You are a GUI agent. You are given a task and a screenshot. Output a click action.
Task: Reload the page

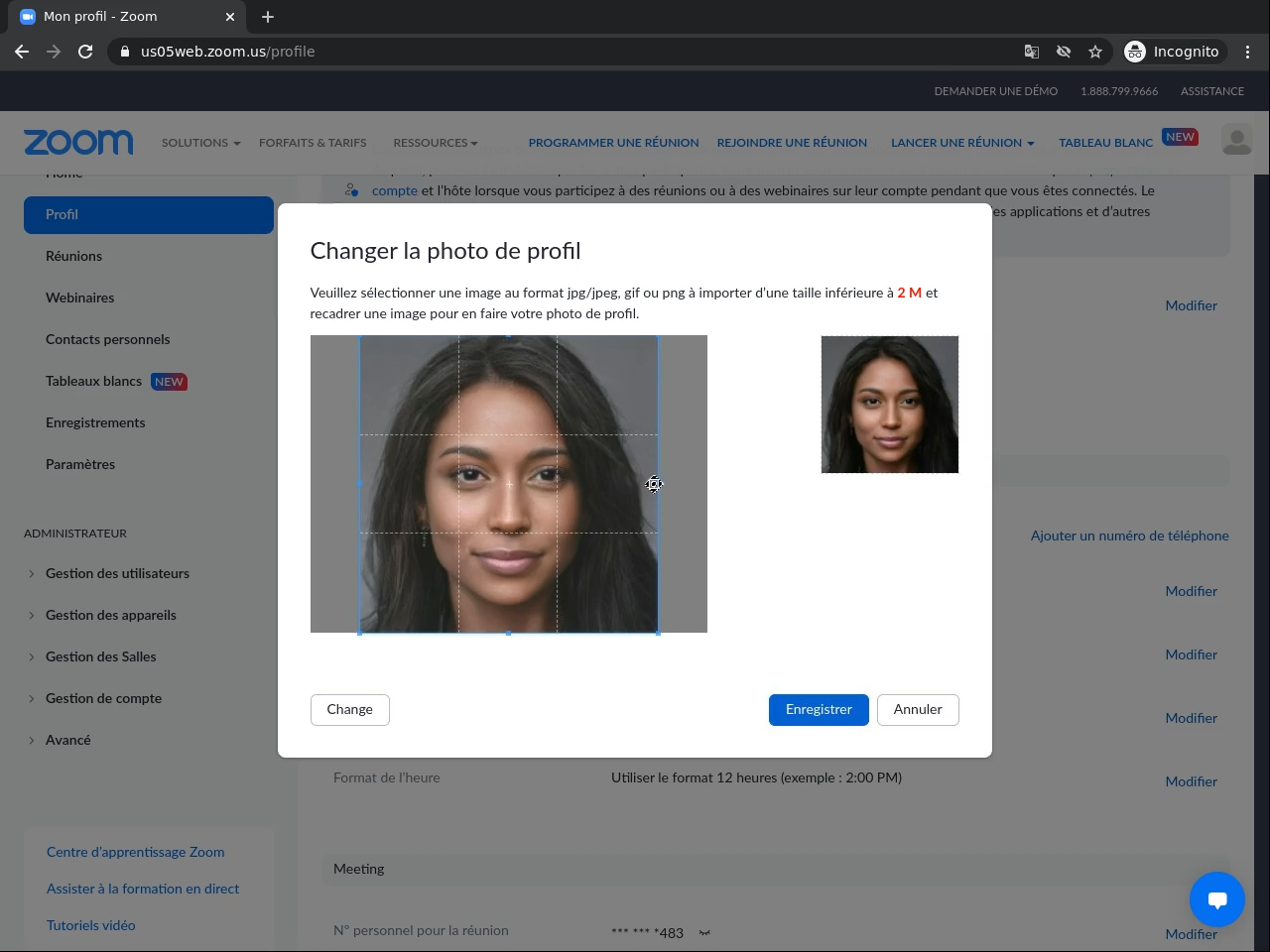(x=85, y=52)
